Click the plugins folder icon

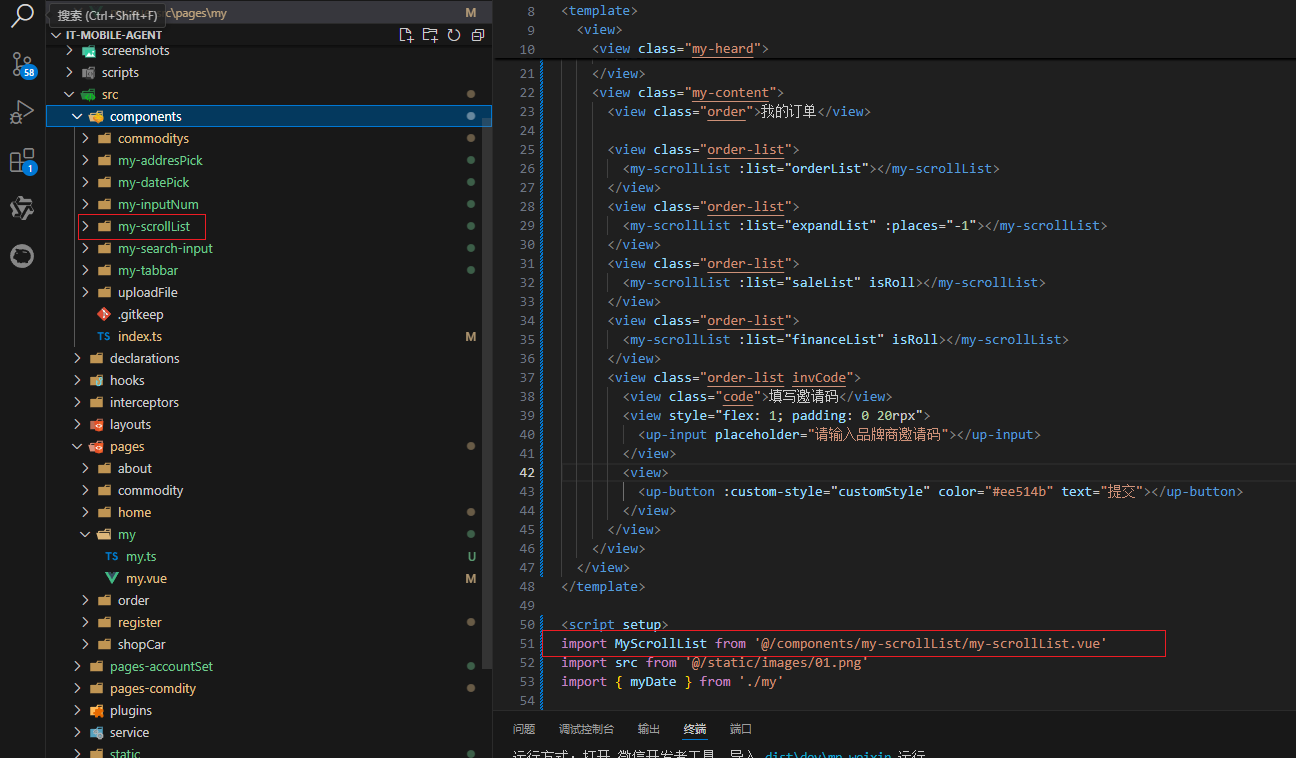click(96, 711)
